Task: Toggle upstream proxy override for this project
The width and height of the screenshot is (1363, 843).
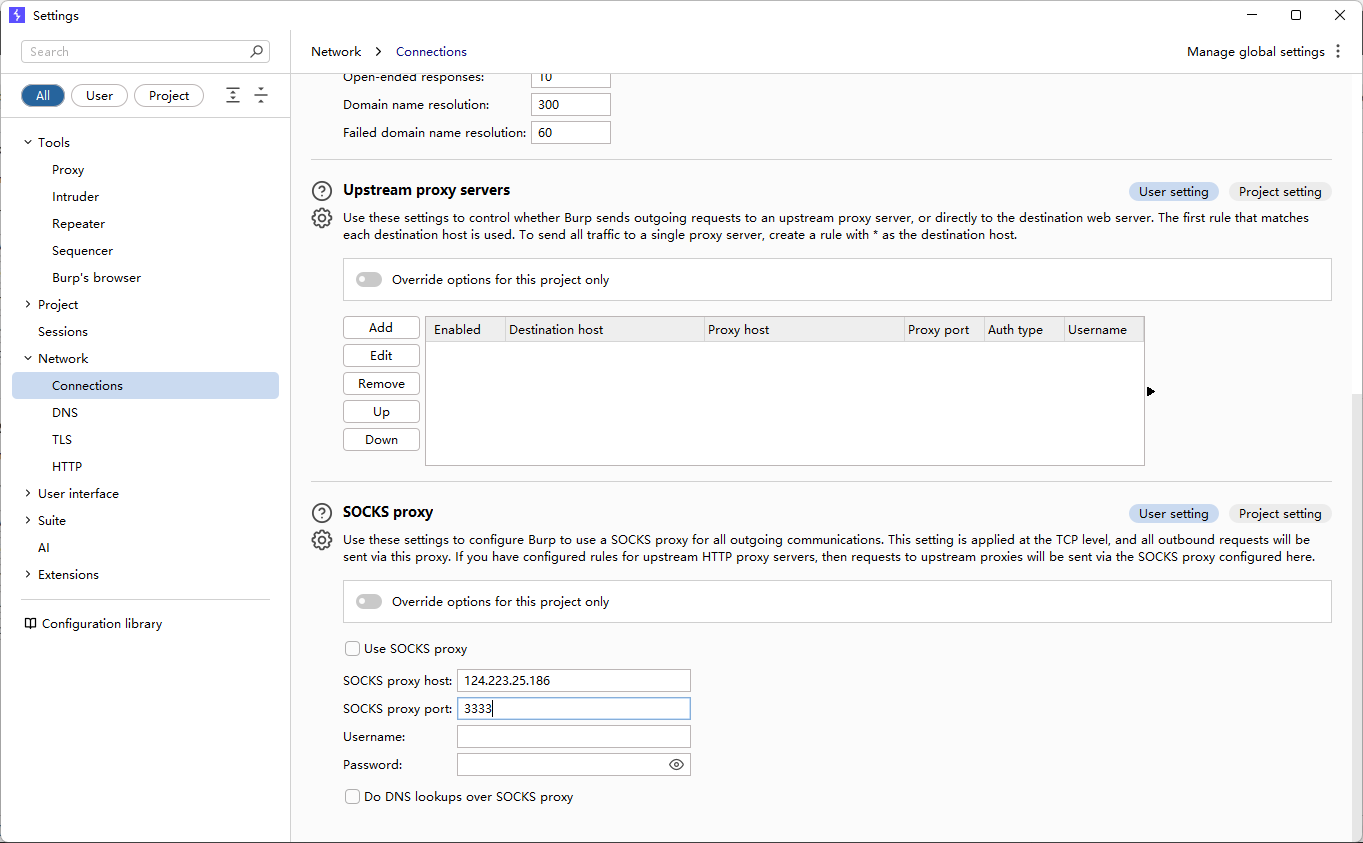Action: tap(369, 280)
